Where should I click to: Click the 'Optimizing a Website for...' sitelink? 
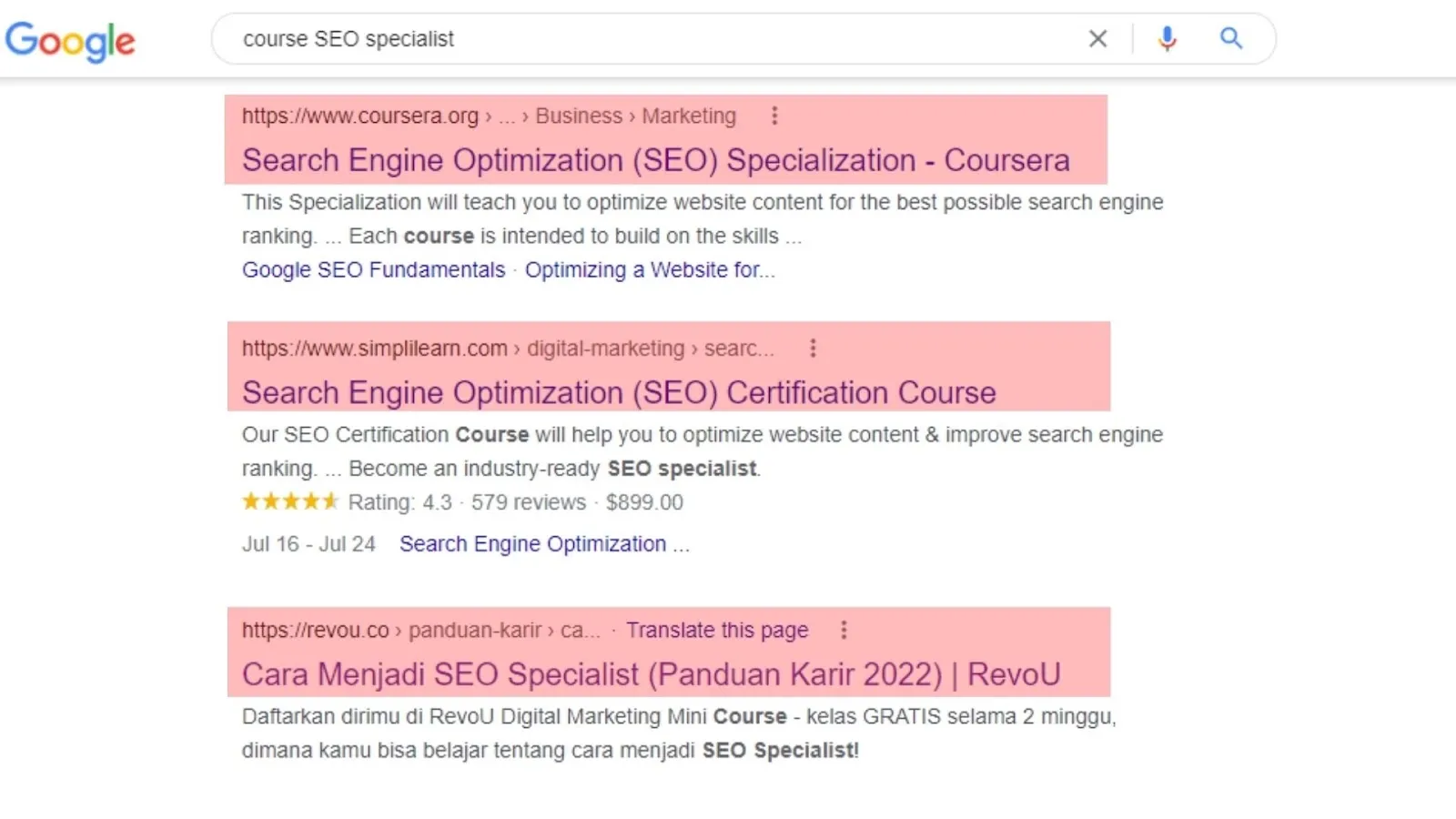[652, 269]
